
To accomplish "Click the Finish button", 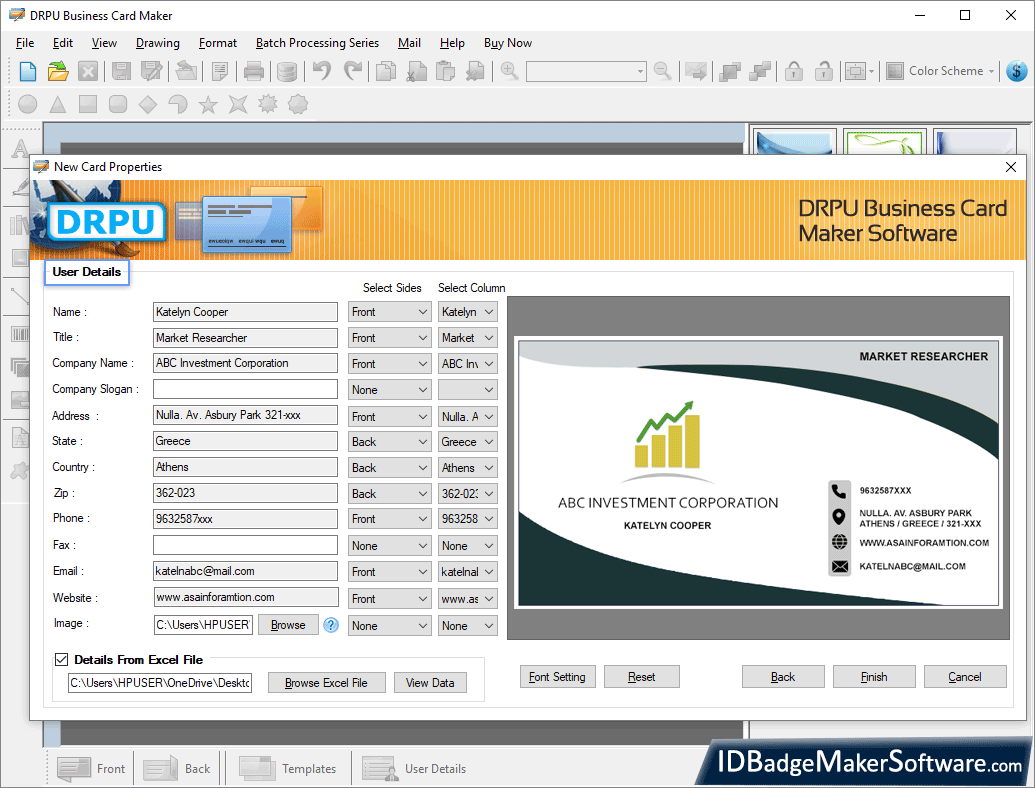I will [873, 676].
